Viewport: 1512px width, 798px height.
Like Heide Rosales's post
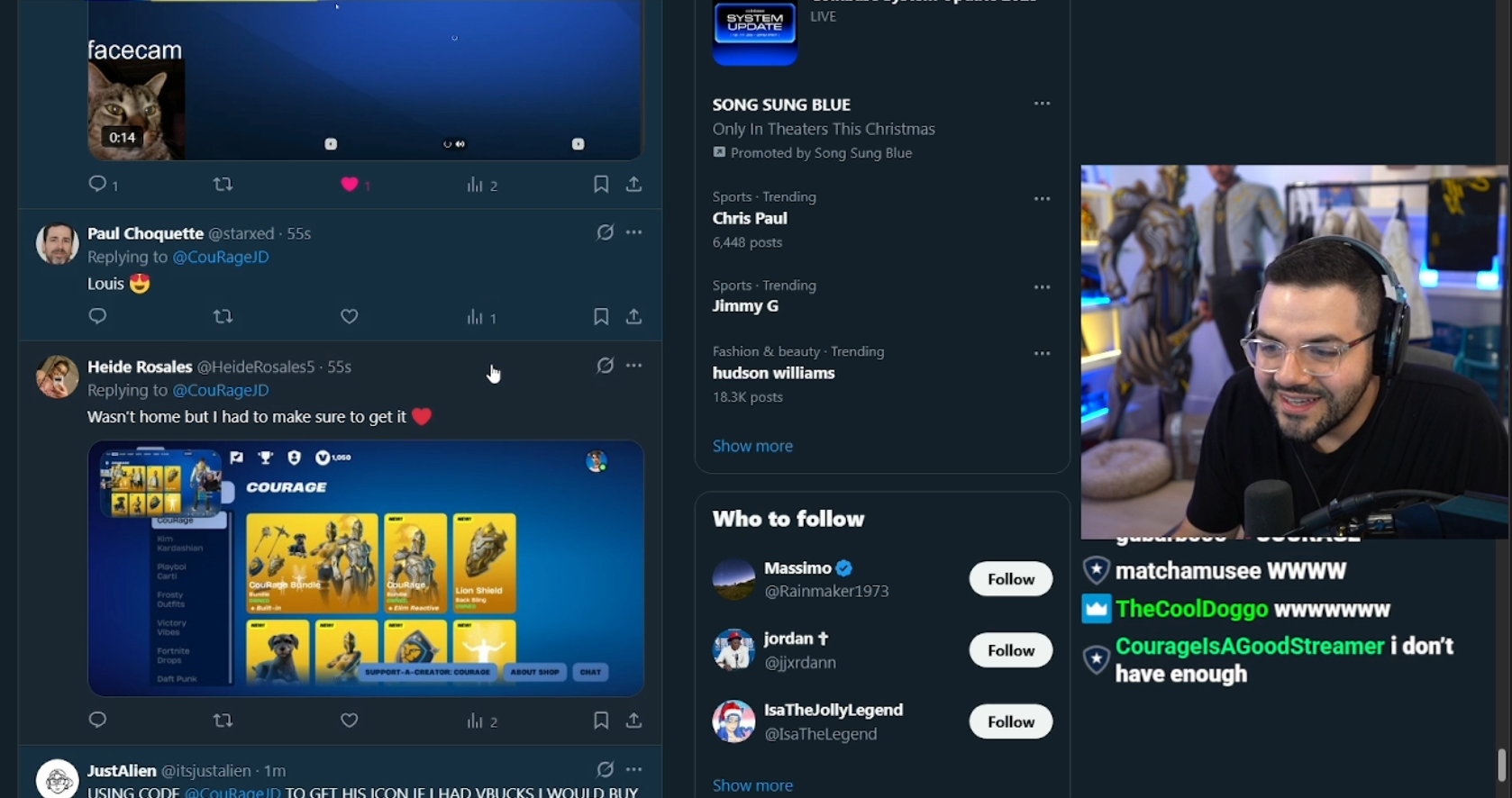point(350,720)
